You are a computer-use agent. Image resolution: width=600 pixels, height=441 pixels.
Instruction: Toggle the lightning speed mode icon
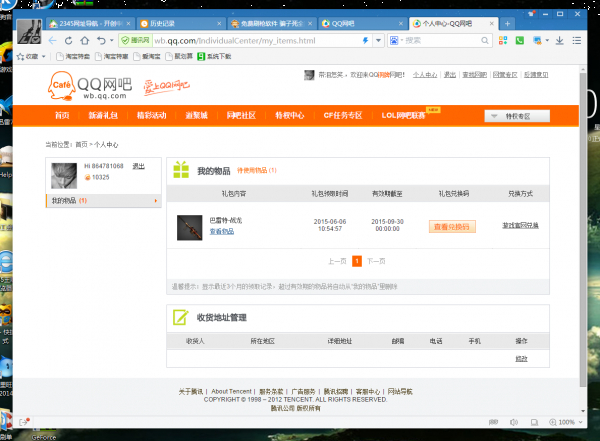point(365,40)
